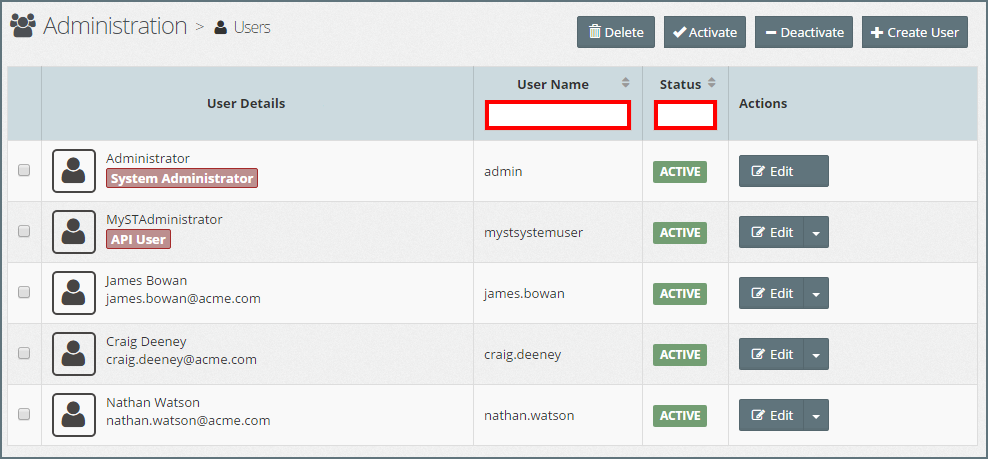Go to Administration breadcrumb
This screenshot has height=459, width=988.
pos(115,26)
